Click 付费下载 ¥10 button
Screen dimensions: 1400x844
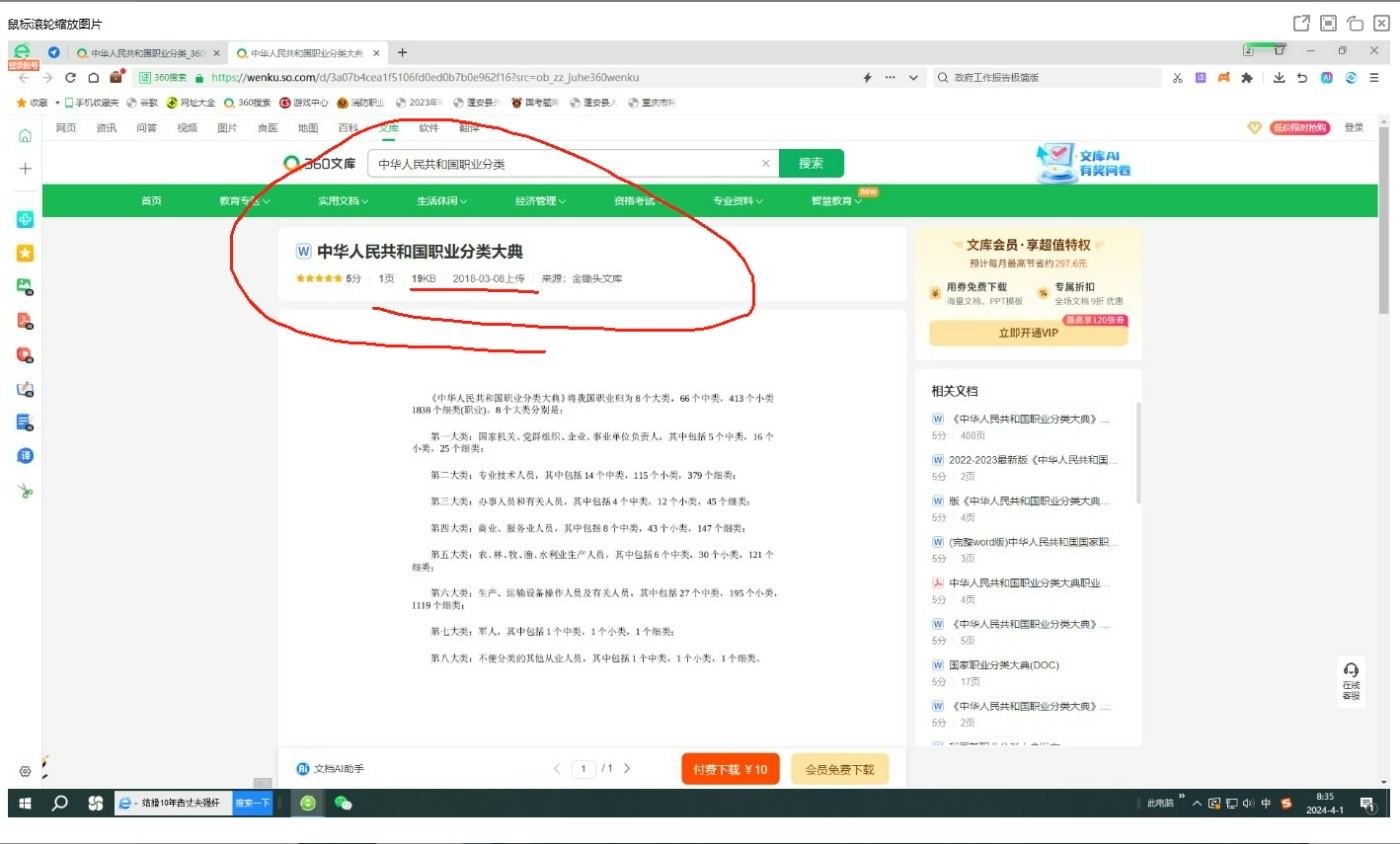730,769
